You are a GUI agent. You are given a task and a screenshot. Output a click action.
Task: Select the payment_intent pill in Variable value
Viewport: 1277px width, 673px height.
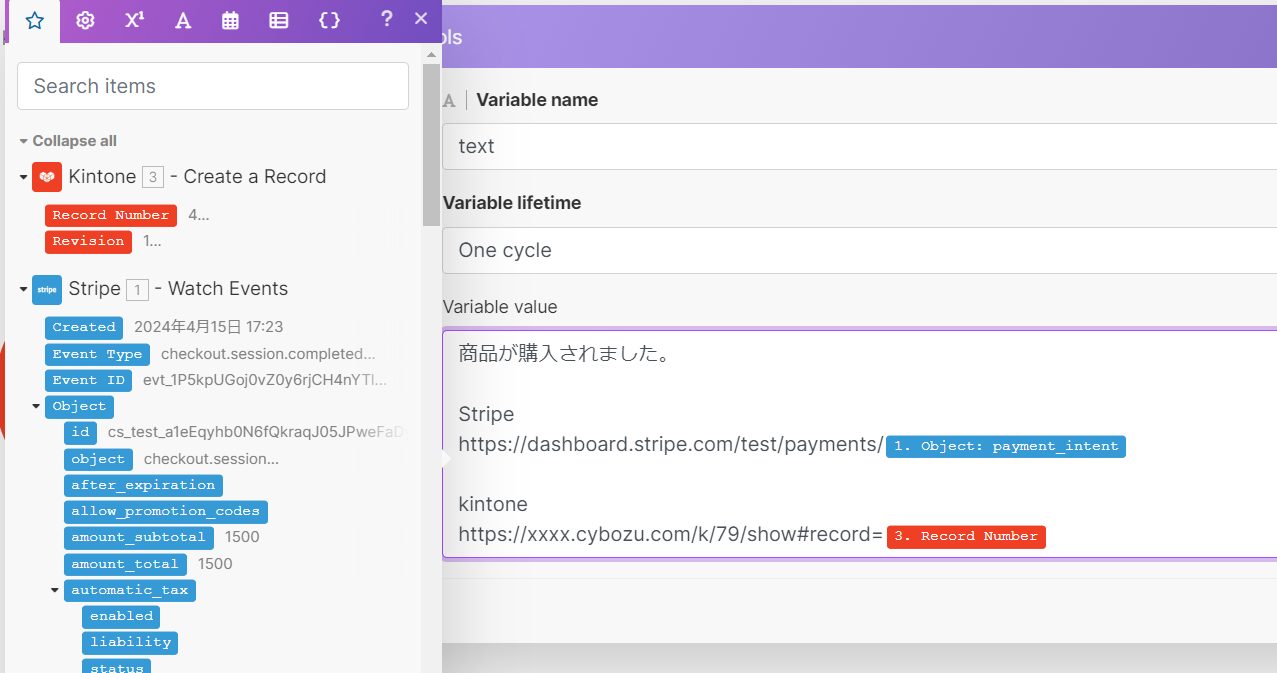(x=1006, y=446)
